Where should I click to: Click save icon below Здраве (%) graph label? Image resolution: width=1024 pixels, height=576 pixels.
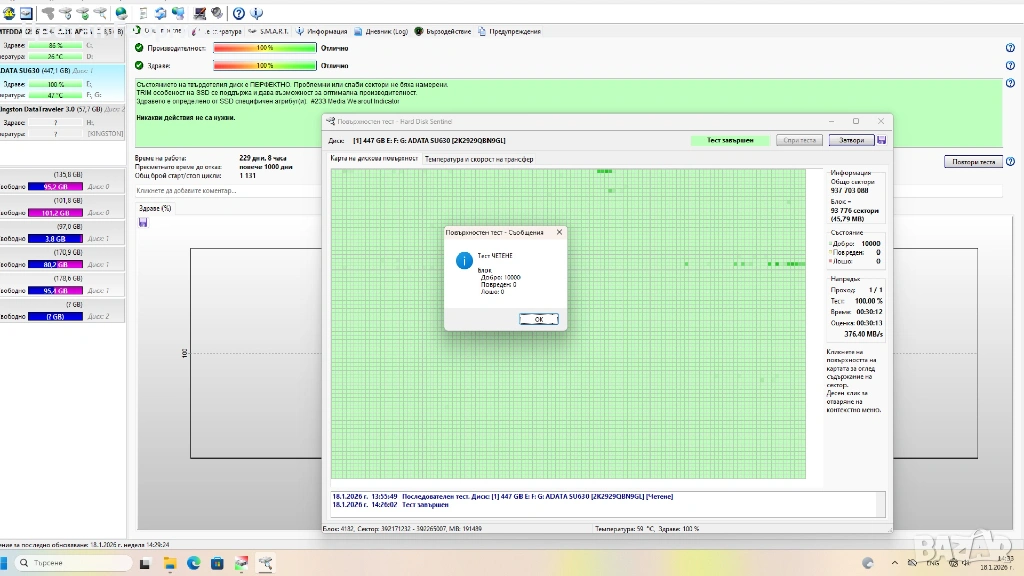143,222
